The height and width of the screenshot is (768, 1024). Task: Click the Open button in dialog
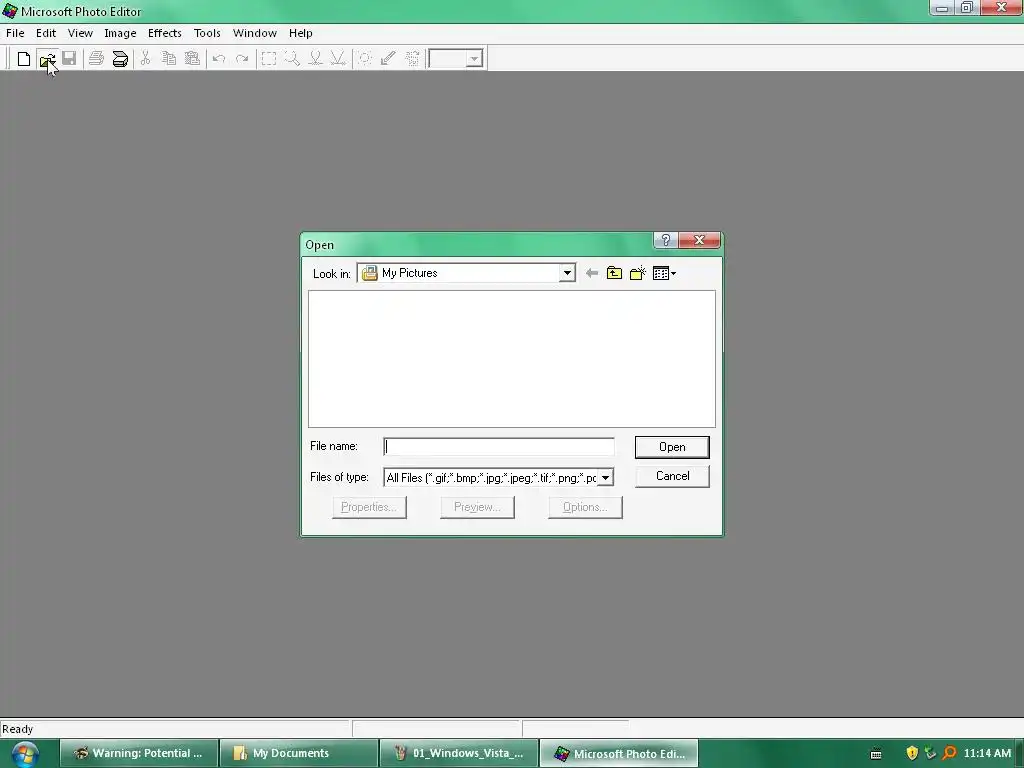point(672,447)
